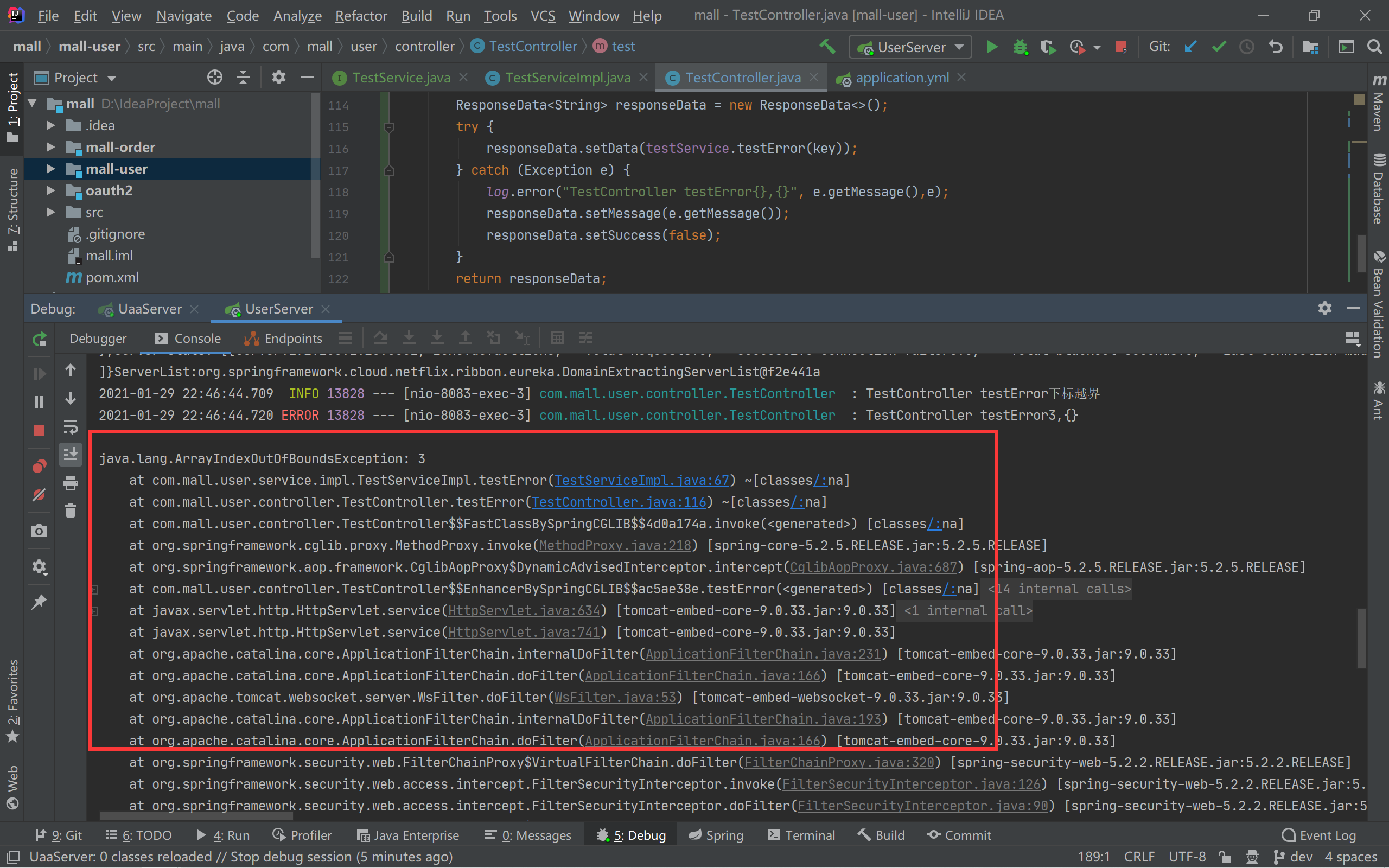
Task: Jump up the stack trace with the up arrow
Action: (71, 371)
